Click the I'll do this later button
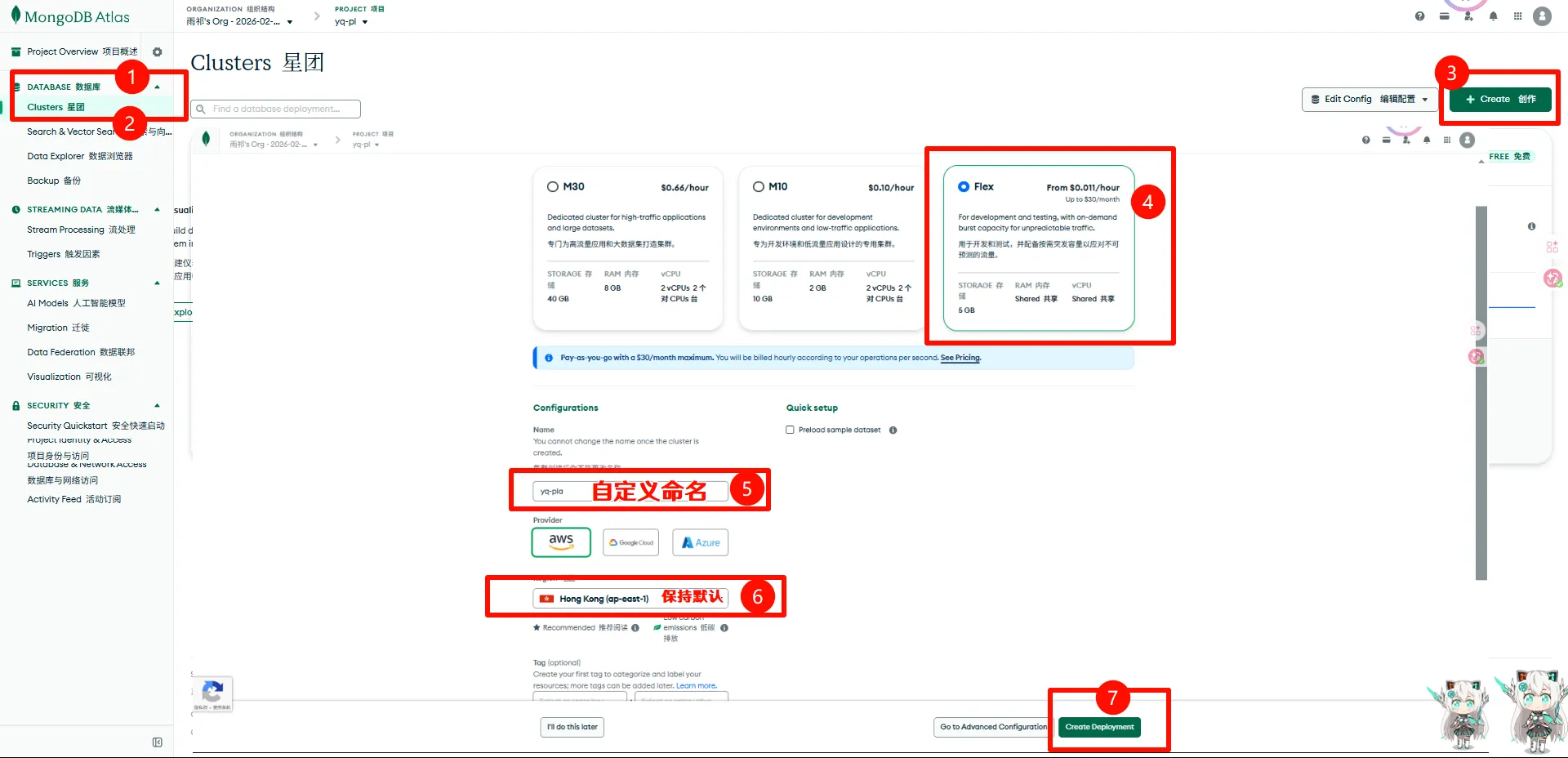The width and height of the screenshot is (1568, 758). [x=572, y=727]
